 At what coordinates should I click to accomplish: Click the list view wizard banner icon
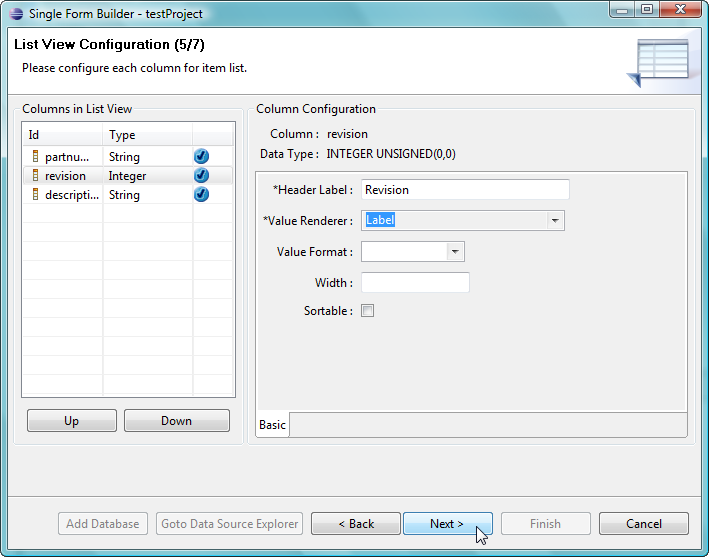(x=658, y=62)
